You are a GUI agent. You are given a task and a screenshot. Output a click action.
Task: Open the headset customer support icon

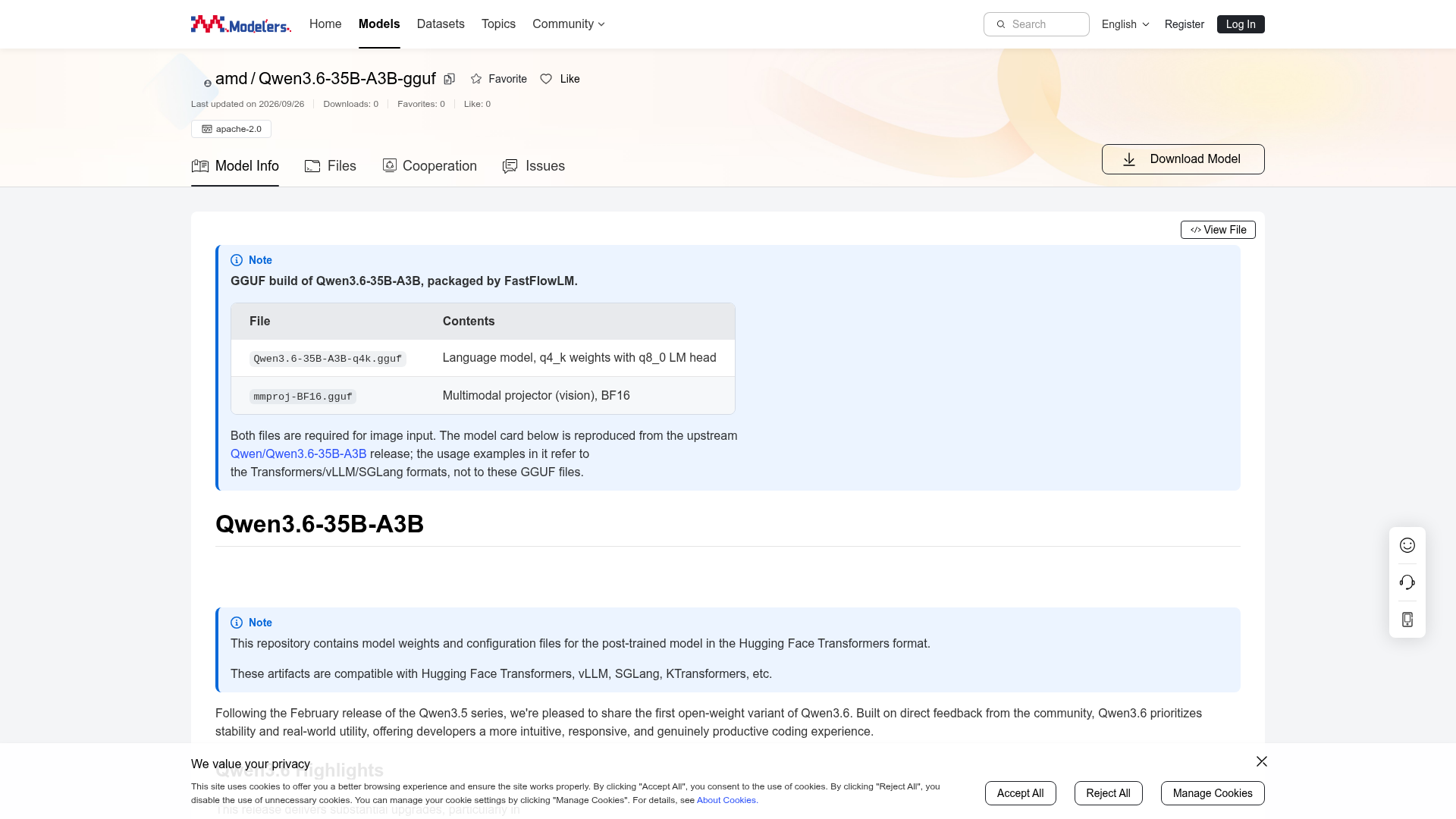point(1407,582)
